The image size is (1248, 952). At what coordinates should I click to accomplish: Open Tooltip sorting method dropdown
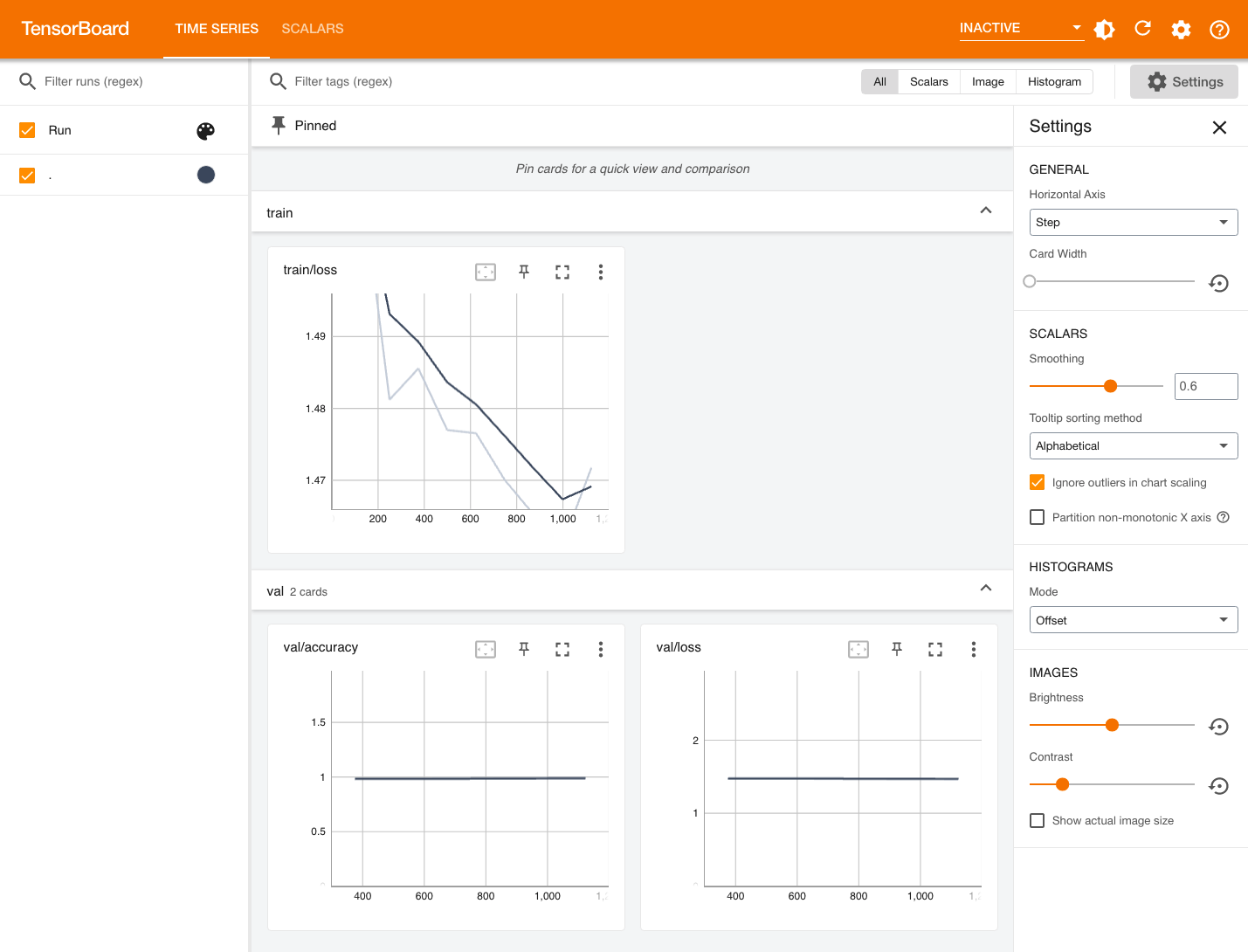click(x=1134, y=445)
